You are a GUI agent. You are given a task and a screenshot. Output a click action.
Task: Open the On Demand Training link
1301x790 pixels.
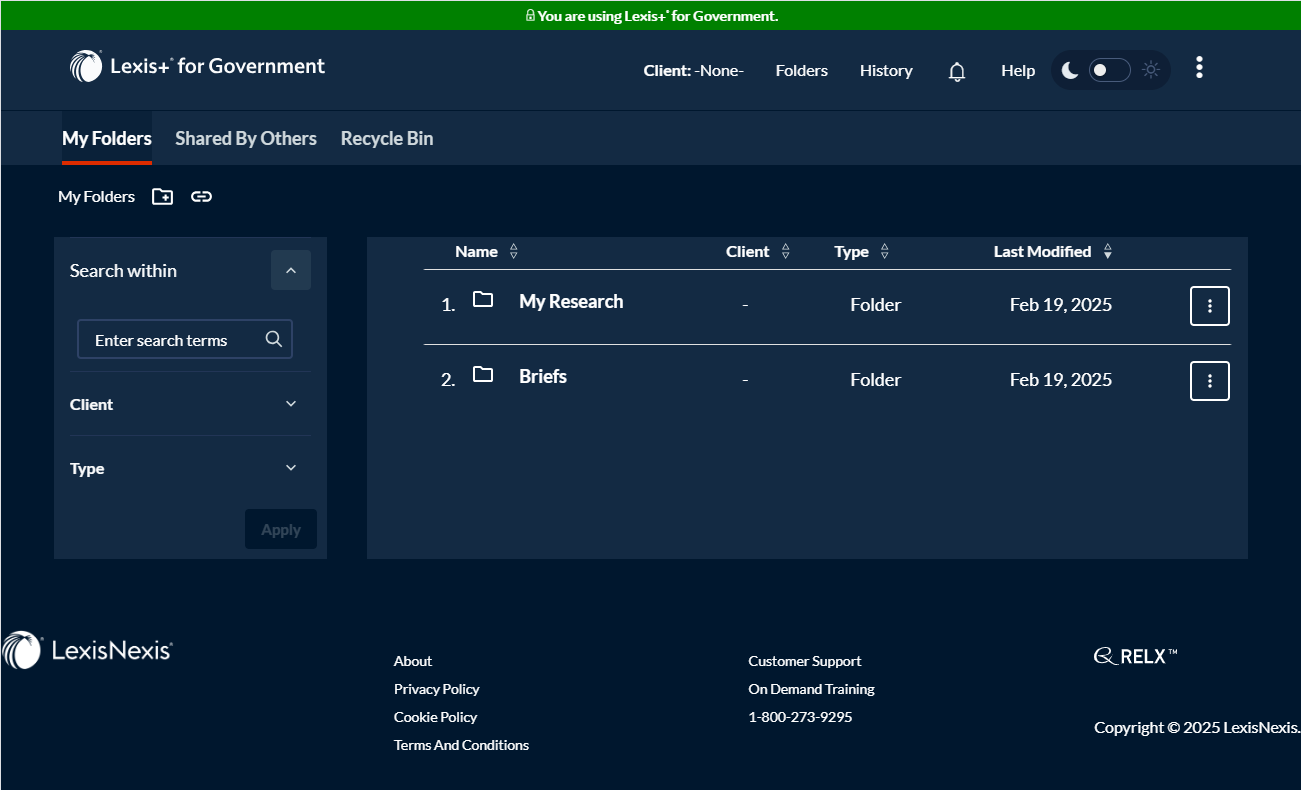(811, 689)
